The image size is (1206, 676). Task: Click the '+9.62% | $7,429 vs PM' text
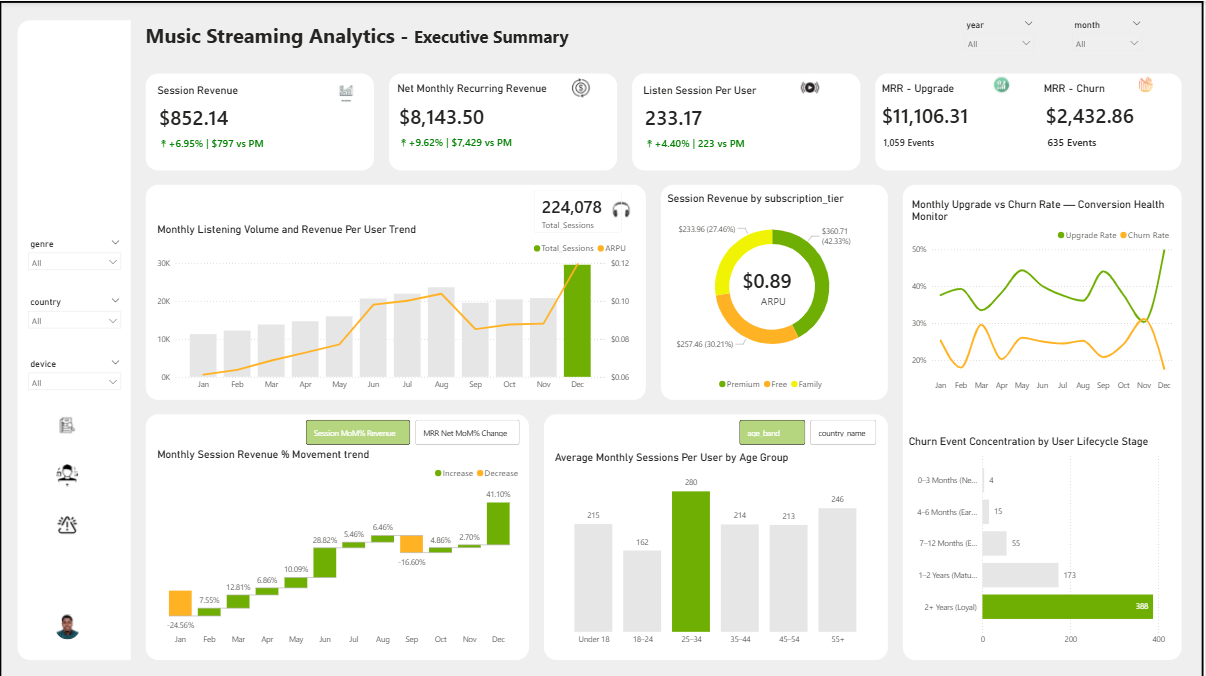click(x=455, y=143)
